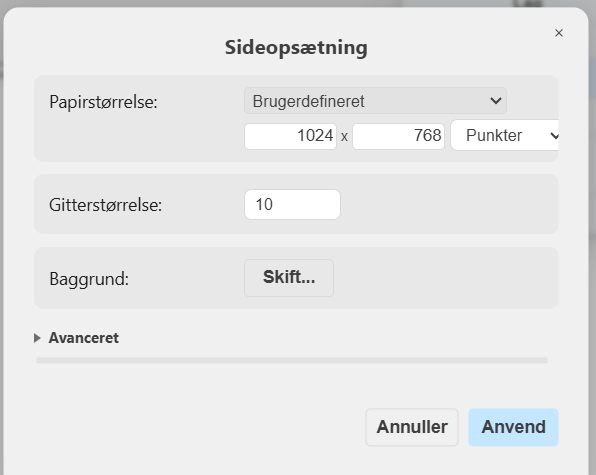Cancel with the Annuller button

[x=412, y=427]
